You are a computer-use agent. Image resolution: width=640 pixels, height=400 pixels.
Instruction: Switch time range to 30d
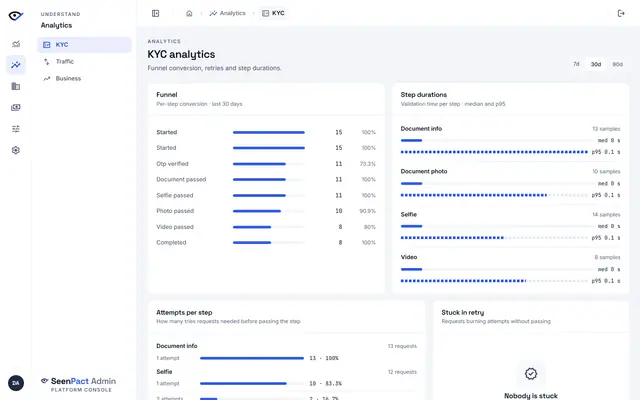pyautogui.click(x=596, y=64)
